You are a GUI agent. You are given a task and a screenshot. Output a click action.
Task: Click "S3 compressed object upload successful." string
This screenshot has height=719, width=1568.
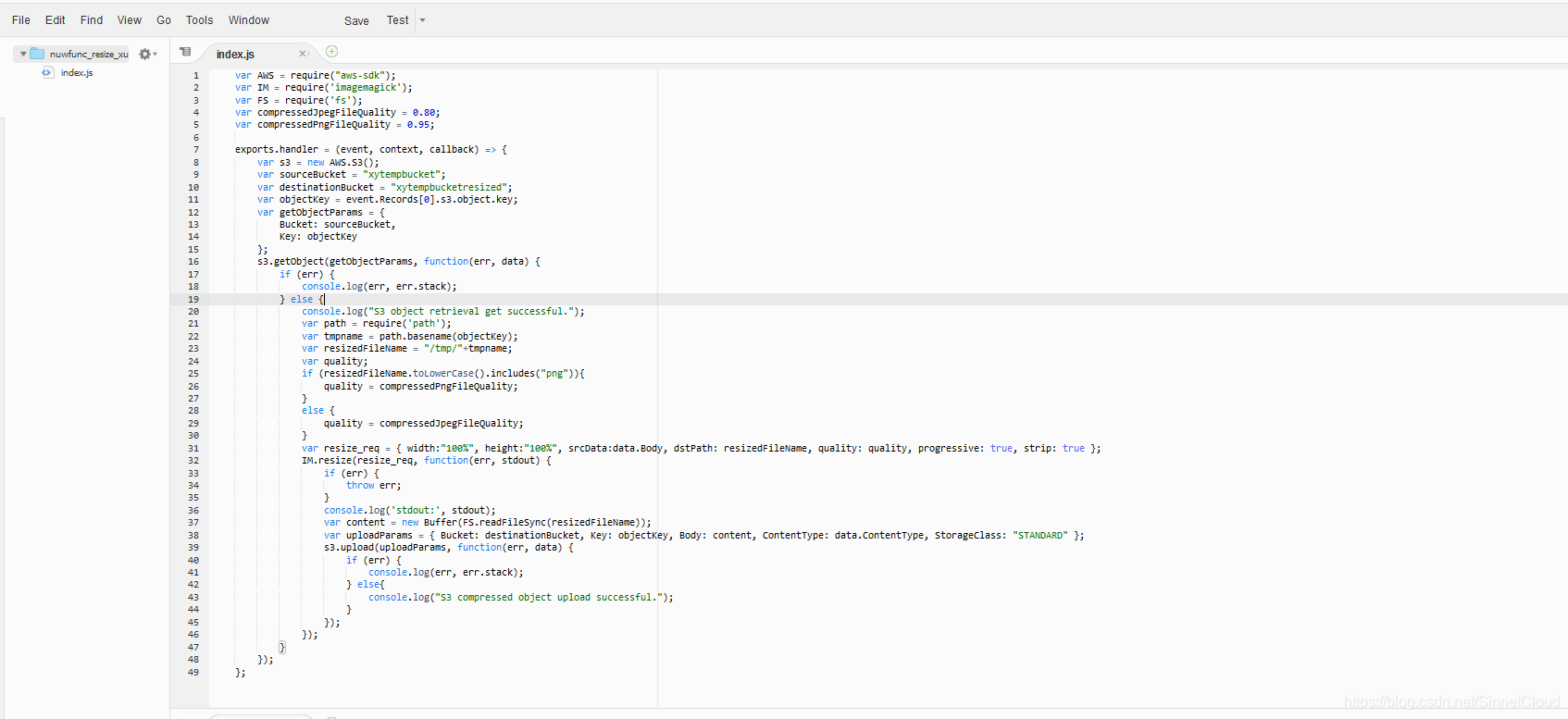[549, 598]
